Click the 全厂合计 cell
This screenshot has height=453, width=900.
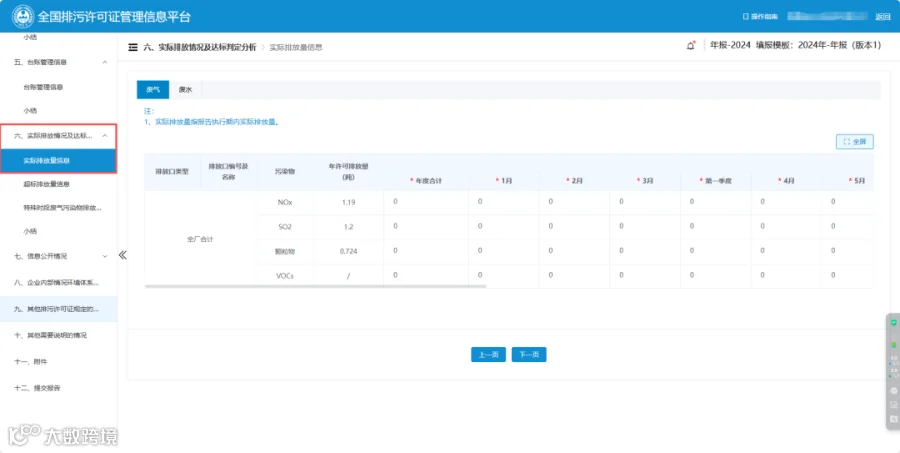pyautogui.click(x=200, y=239)
